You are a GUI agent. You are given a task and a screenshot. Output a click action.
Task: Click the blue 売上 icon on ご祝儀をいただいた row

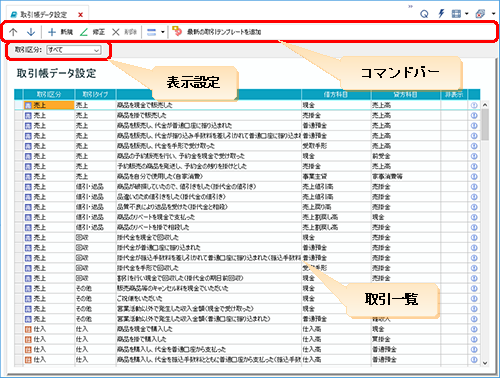(x=28, y=299)
